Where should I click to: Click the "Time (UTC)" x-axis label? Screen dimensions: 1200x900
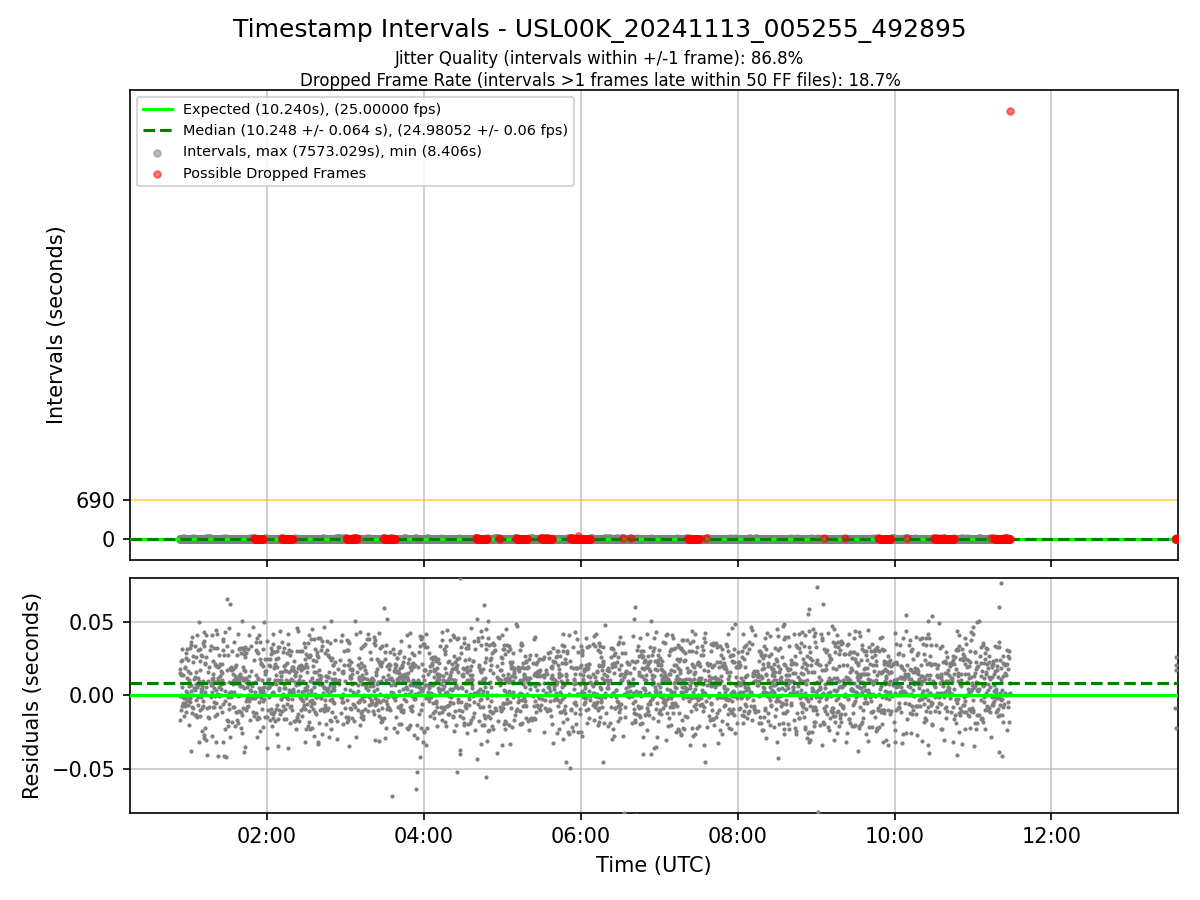pyautogui.click(x=653, y=865)
